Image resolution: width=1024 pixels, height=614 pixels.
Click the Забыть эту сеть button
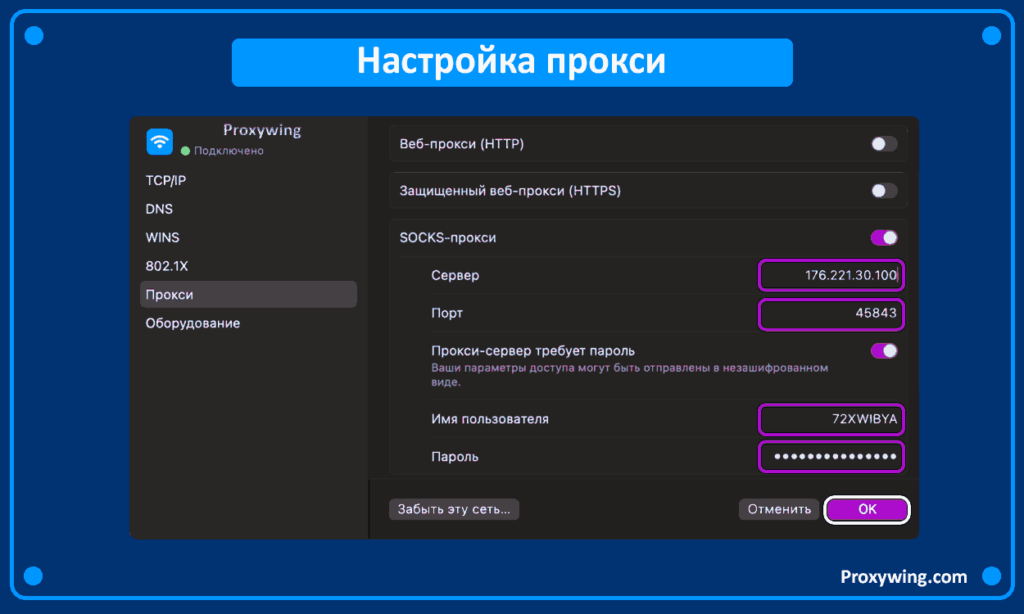click(x=454, y=509)
